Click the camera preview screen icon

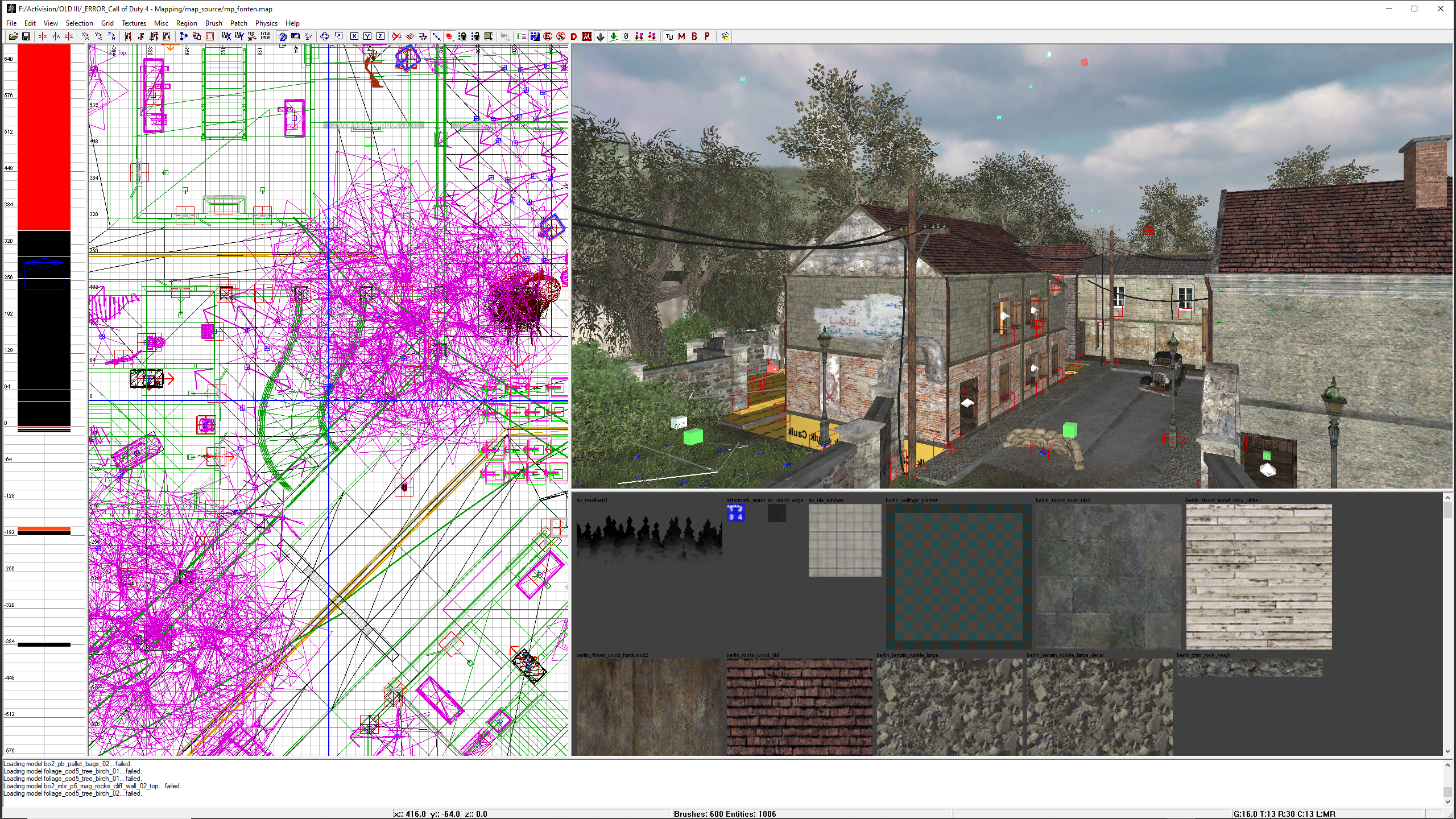point(295,36)
